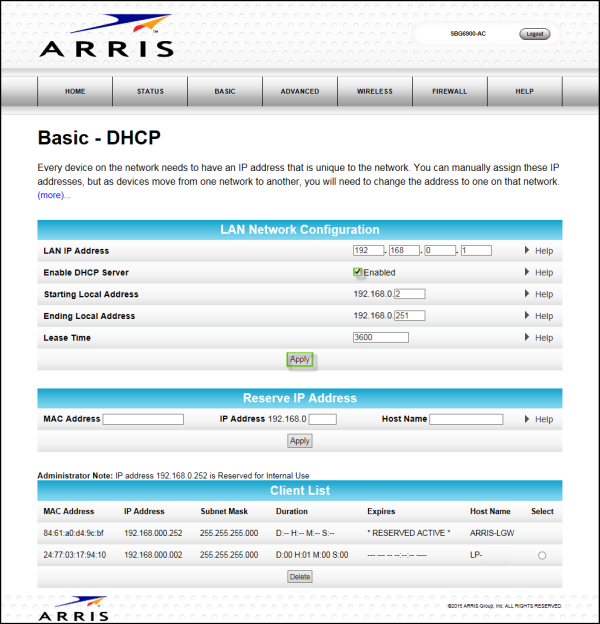This screenshot has height=624, width=600.
Task: Open Help in Reserve IP Address section
Action: pyautogui.click(x=538, y=419)
